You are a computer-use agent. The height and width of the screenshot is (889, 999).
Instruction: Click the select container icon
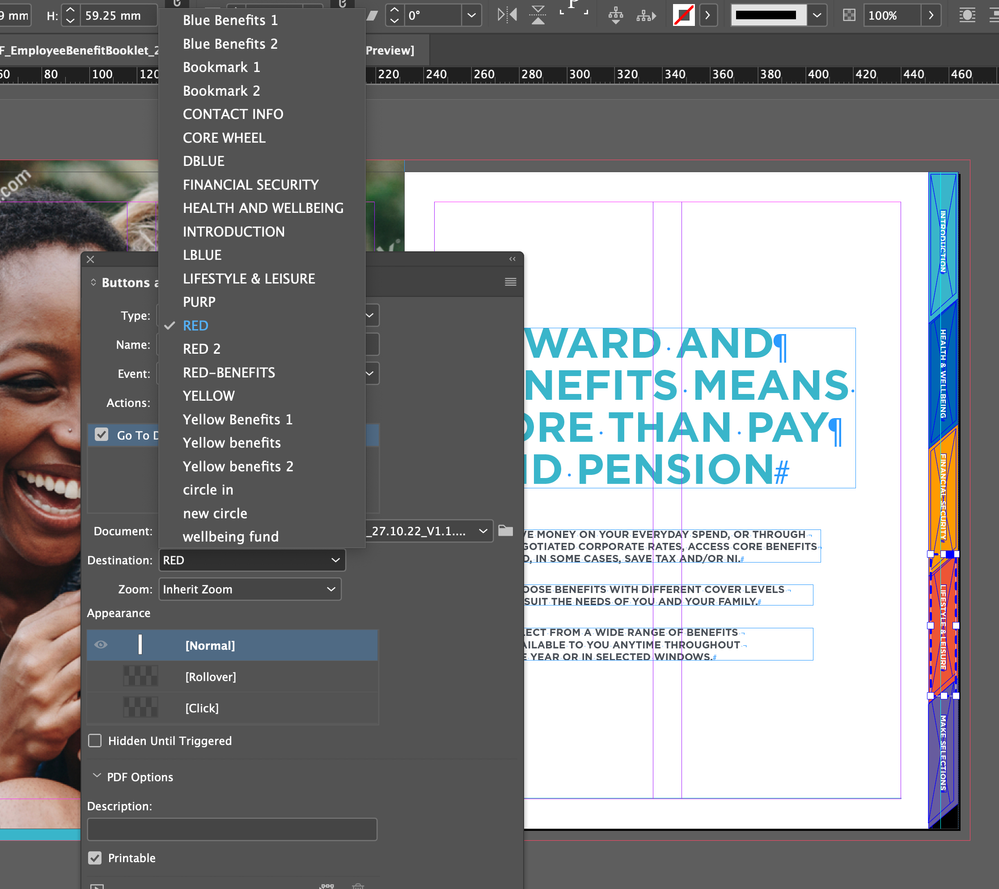tap(615, 15)
